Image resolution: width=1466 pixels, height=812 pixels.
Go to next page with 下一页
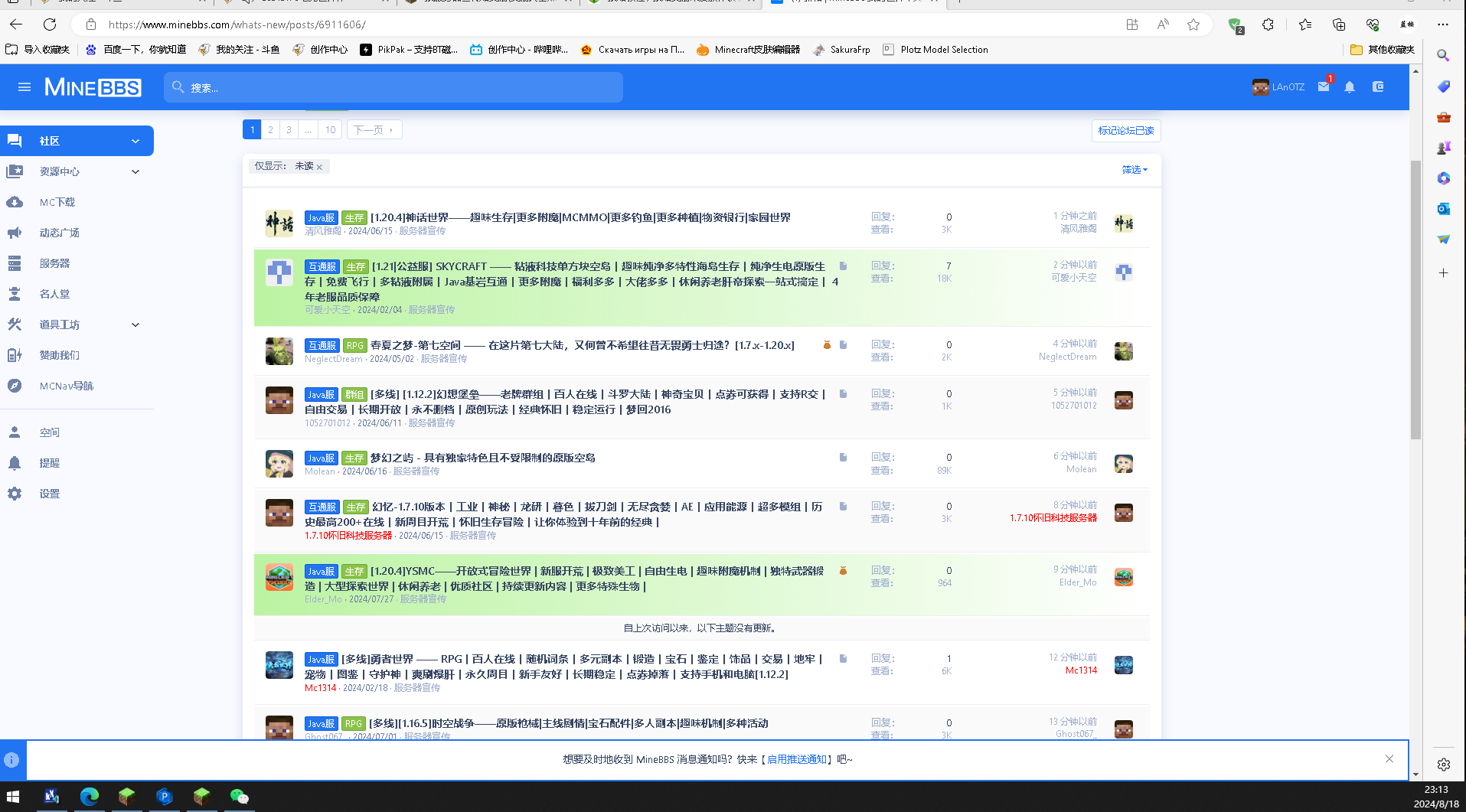pos(374,130)
